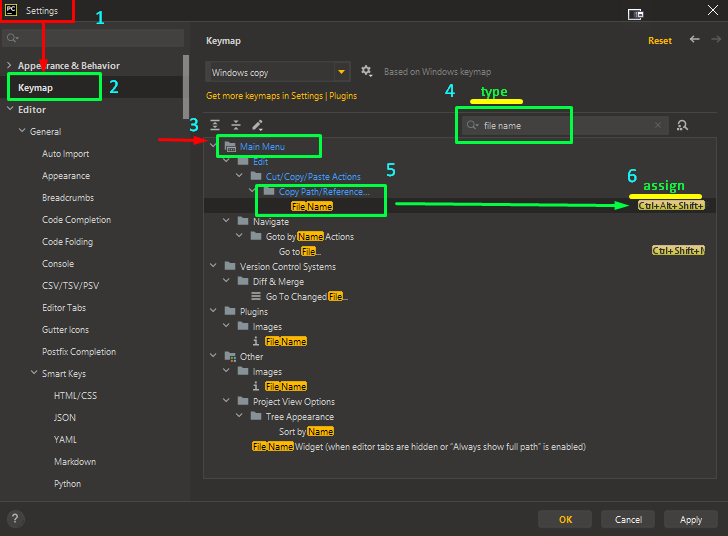The height and width of the screenshot is (536, 728).
Task: Click the magnifier icon in keymap search field
Action: (472, 125)
